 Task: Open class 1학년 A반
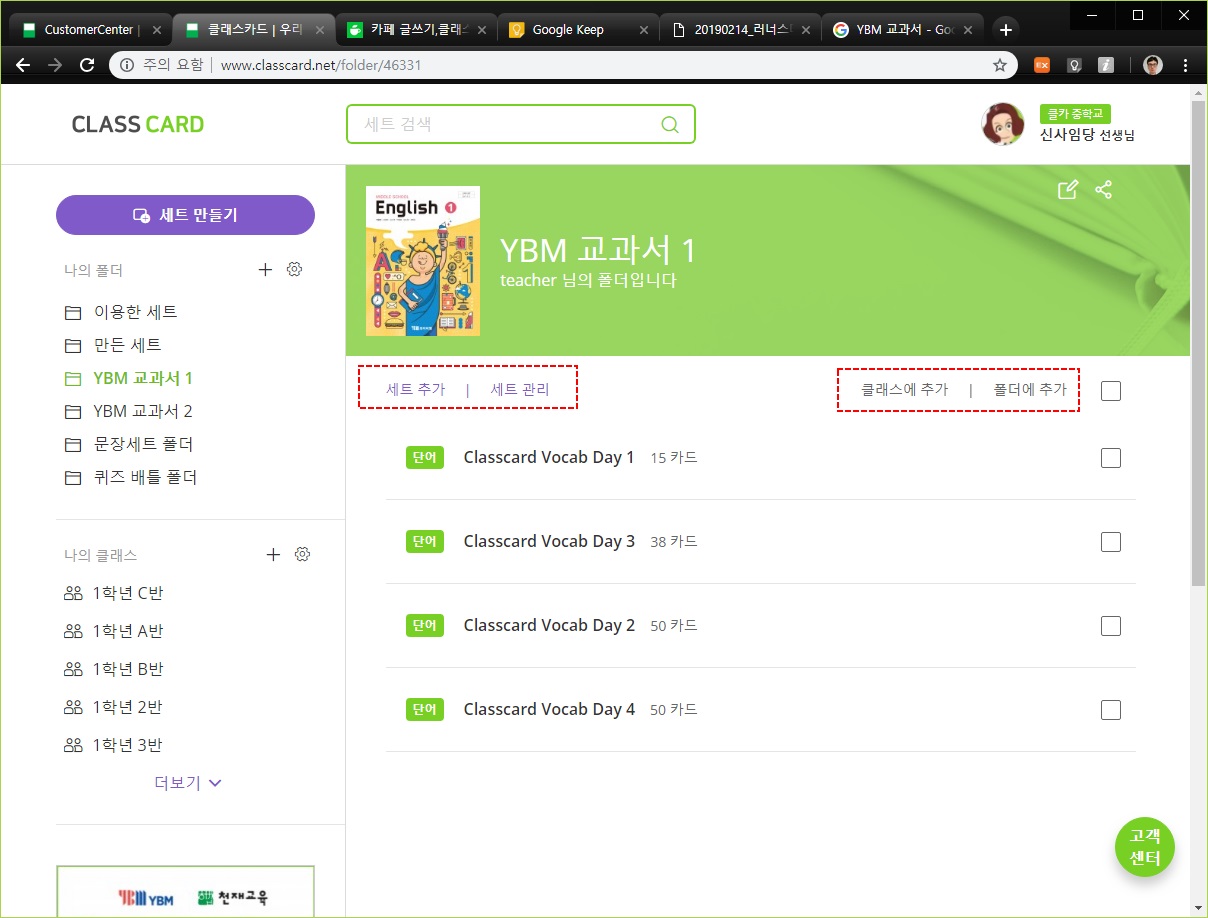tap(114, 631)
